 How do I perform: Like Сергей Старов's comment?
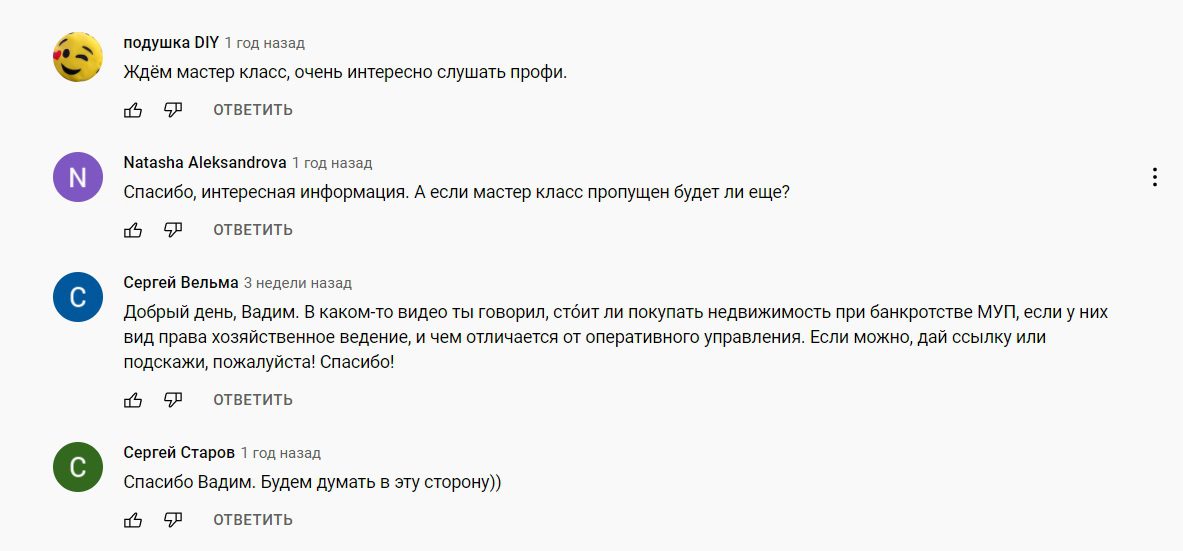click(x=133, y=520)
